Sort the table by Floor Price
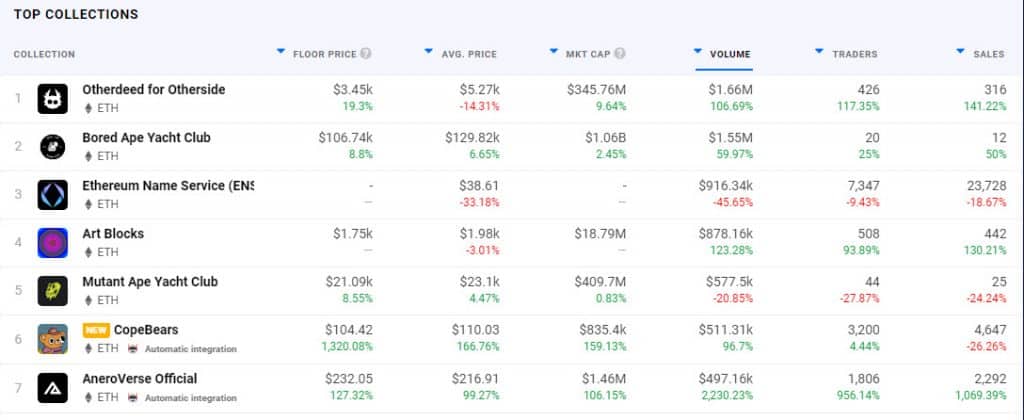Viewport: 1024px width, 420px height. [x=325, y=54]
